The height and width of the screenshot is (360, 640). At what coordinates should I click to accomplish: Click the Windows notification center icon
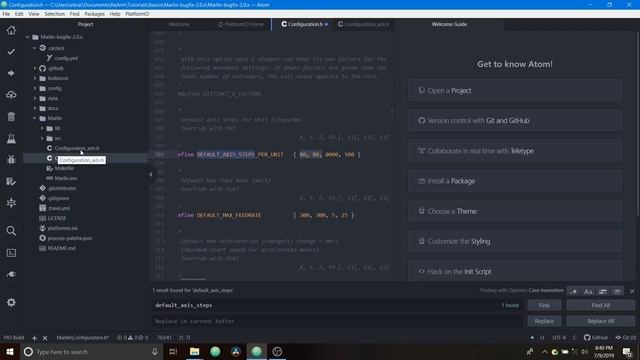pyautogui.click(x=627, y=351)
